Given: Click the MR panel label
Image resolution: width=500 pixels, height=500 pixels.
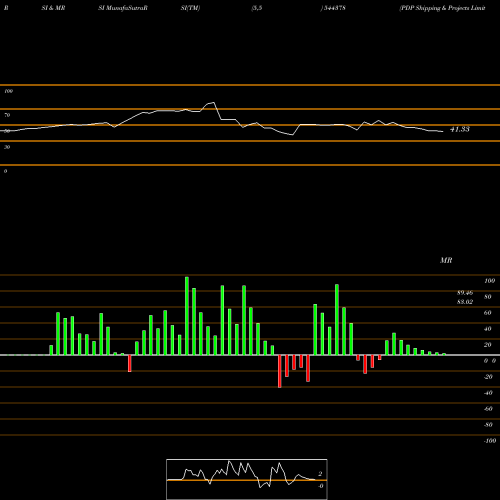Looking at the screenshot, I should 446,260.
